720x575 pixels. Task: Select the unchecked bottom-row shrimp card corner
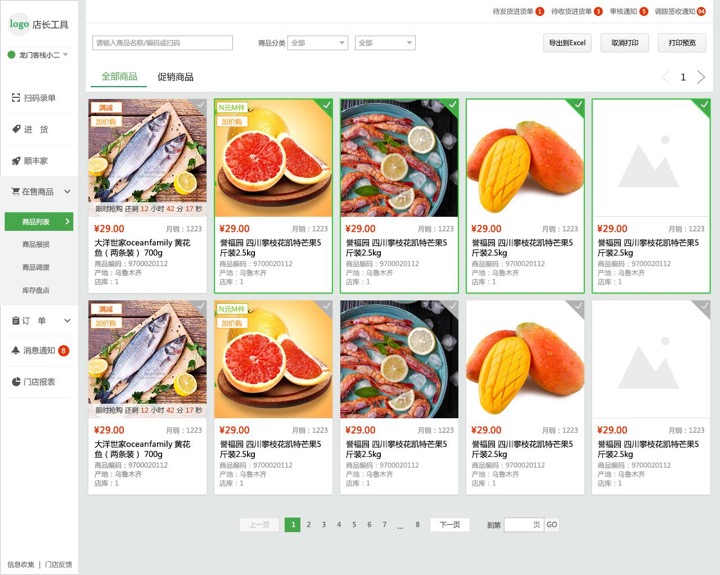[452, 306]
